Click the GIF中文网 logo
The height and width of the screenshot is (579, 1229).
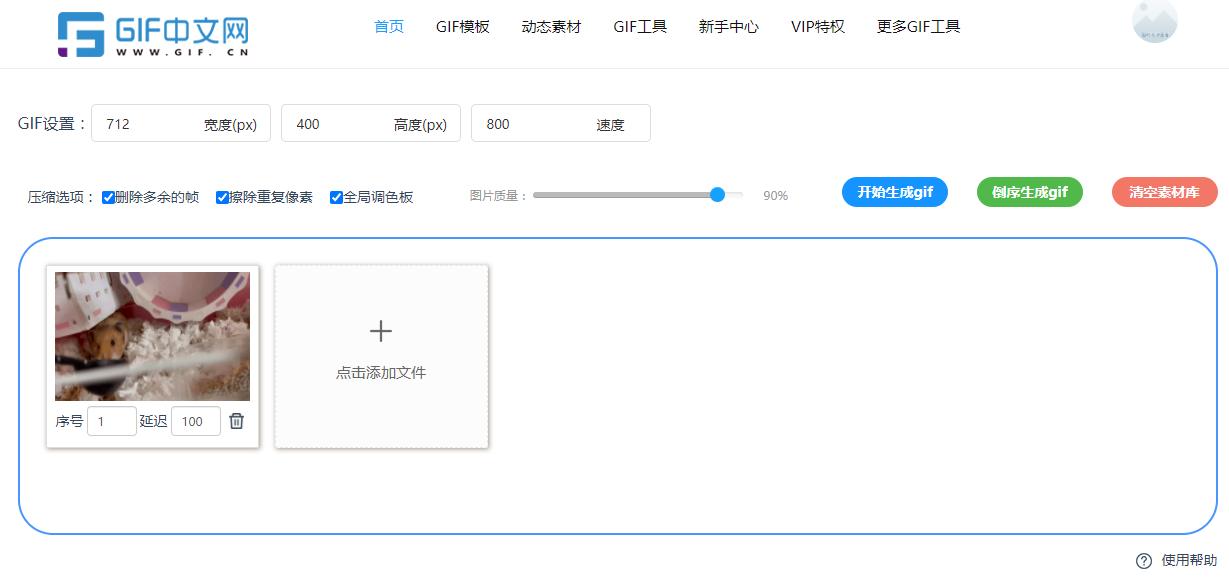pos(150,32)
